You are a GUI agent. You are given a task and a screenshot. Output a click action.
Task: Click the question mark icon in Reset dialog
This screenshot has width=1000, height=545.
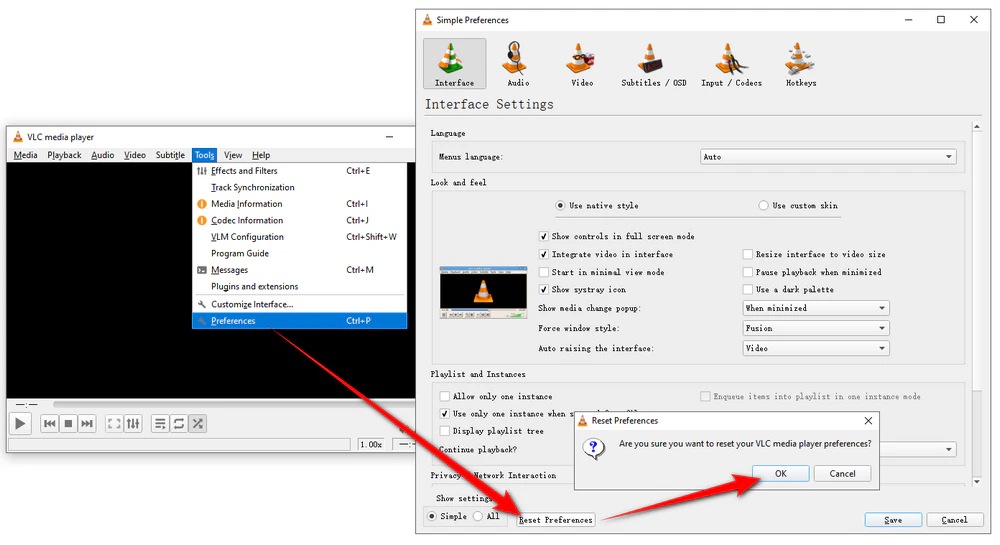tap(593, 448)
